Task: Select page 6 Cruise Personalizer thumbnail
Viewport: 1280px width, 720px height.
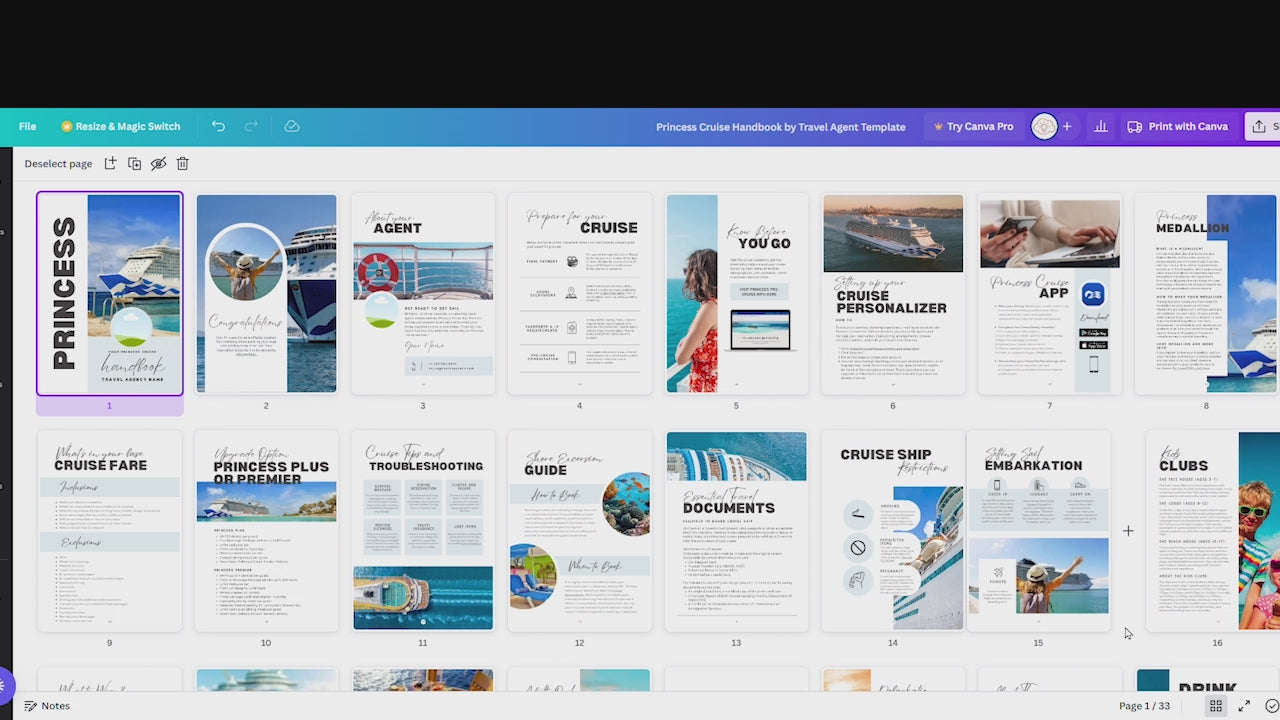Action: tap(893, 294)
